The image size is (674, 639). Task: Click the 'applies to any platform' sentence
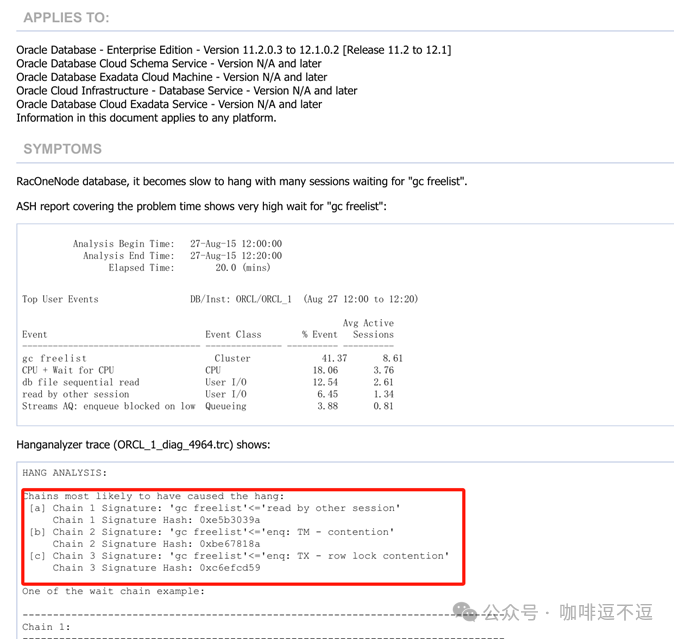click(x=146, y=118)
